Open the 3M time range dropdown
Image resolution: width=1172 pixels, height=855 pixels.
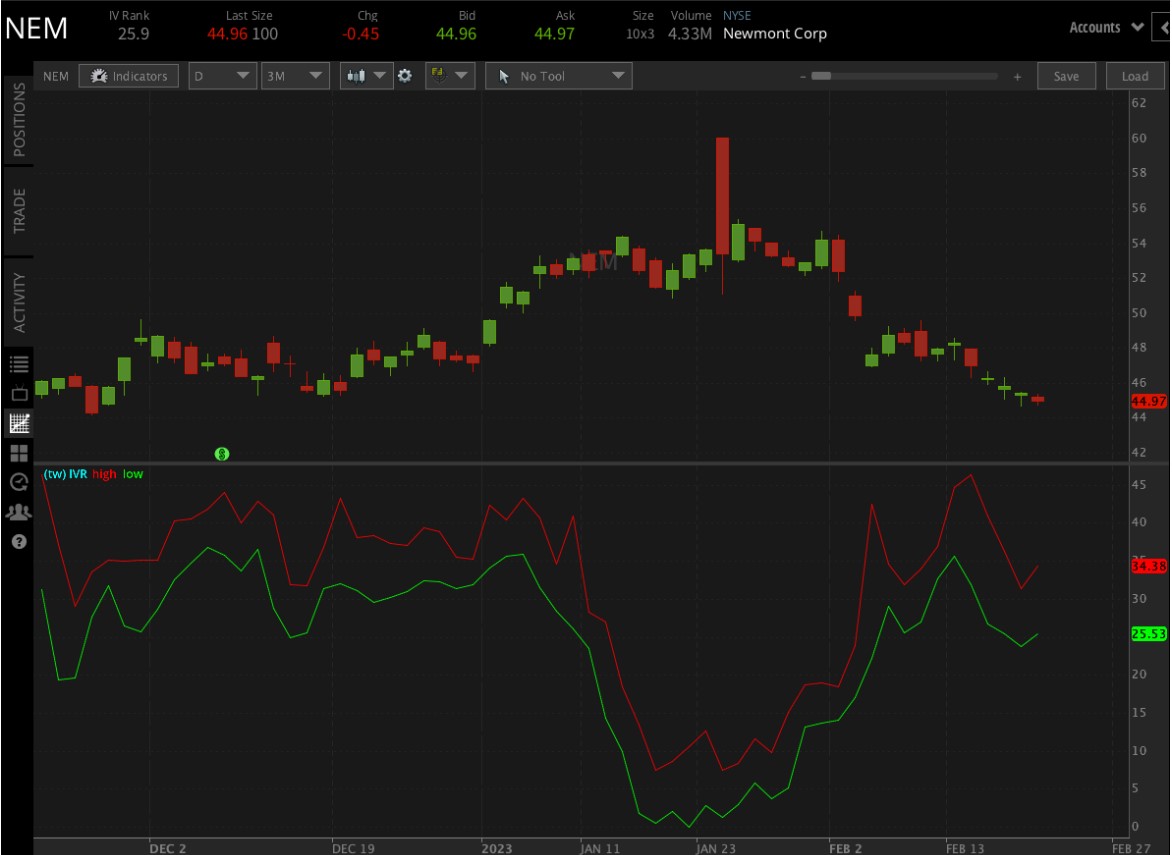[x=294, y=76]
